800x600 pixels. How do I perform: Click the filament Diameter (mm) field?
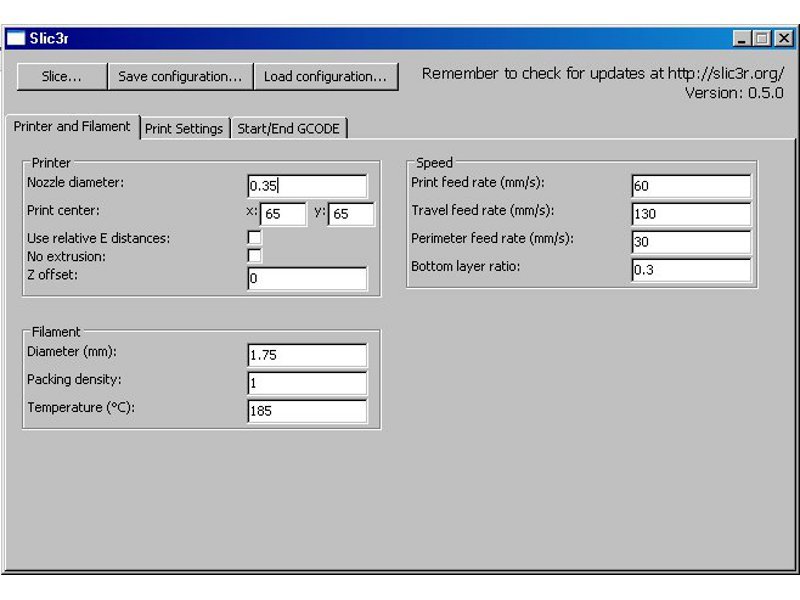(307, 355)
